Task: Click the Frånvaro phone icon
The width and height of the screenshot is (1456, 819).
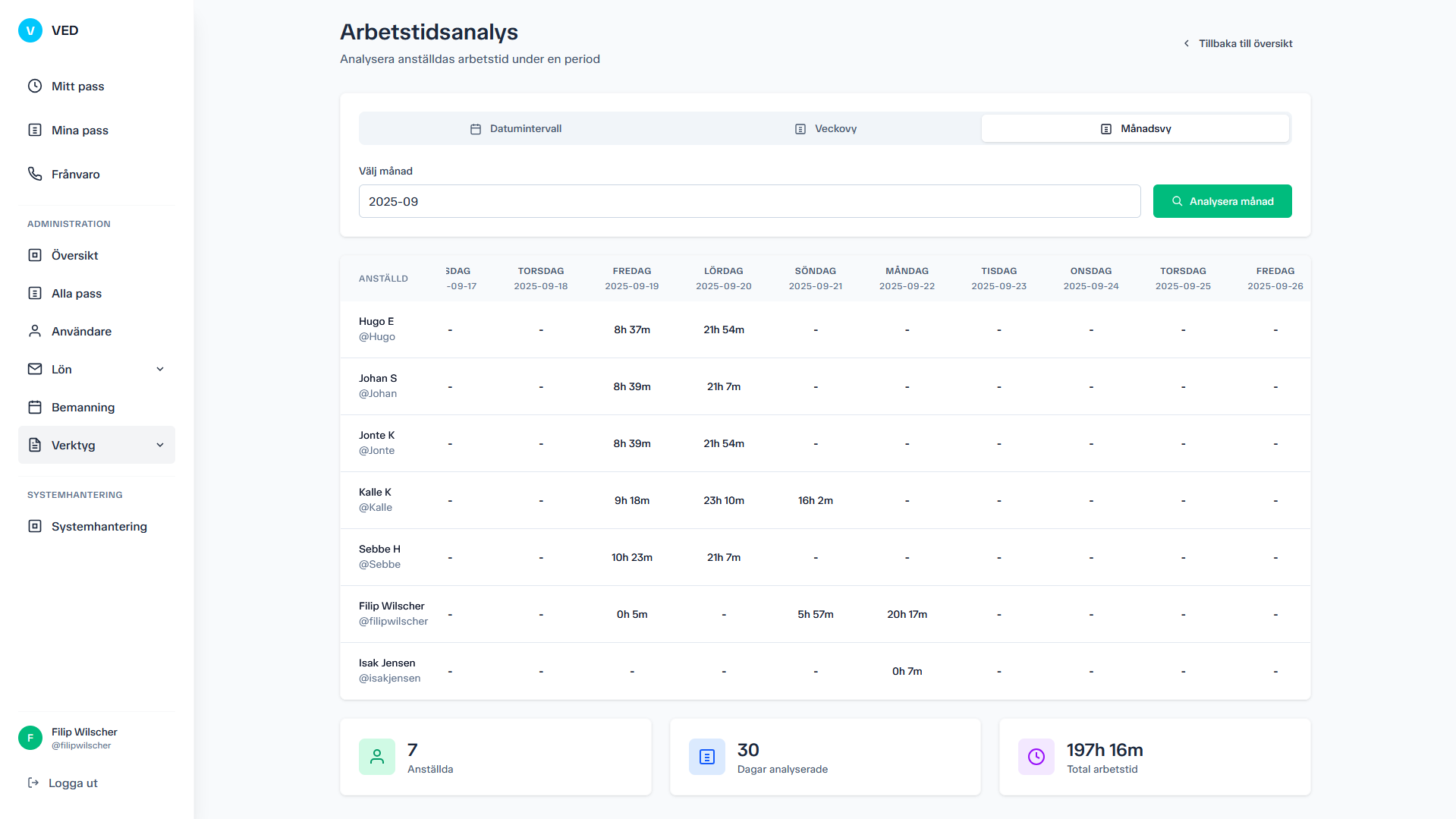Action: 35,174
